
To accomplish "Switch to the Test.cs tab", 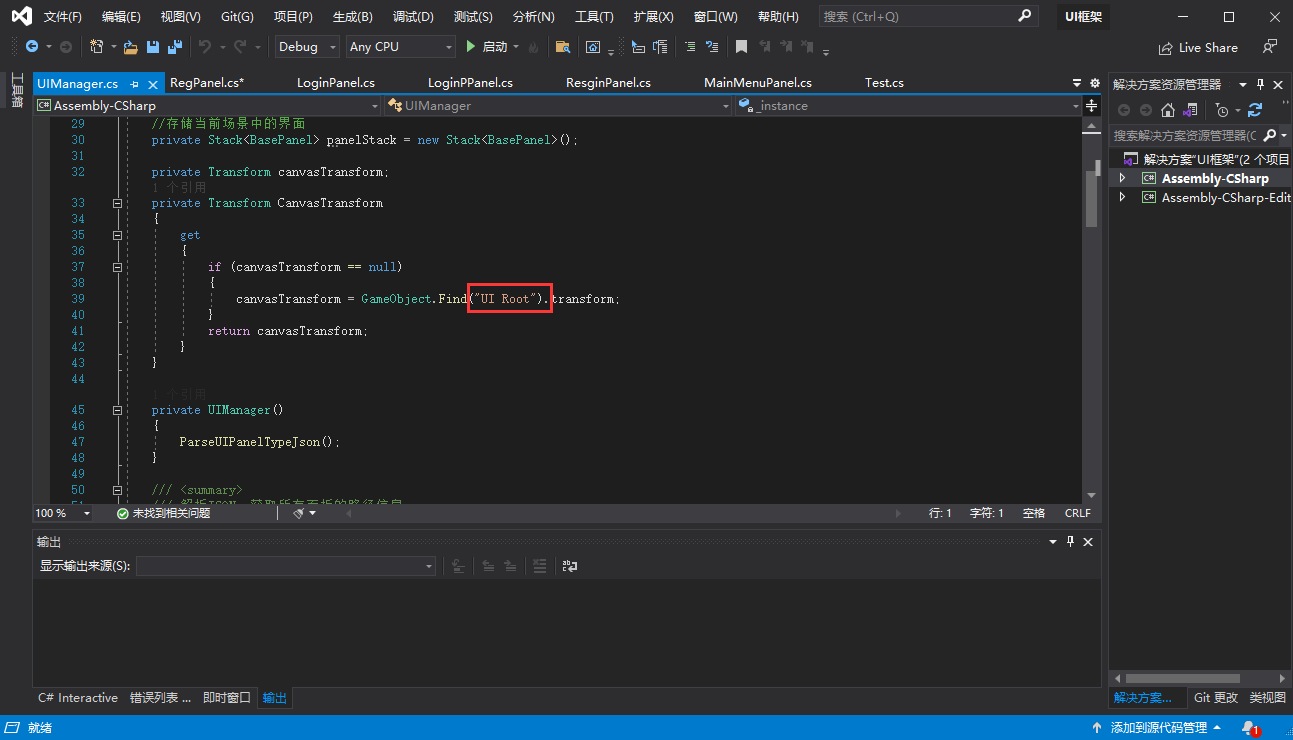I will [x=884, y=83].
